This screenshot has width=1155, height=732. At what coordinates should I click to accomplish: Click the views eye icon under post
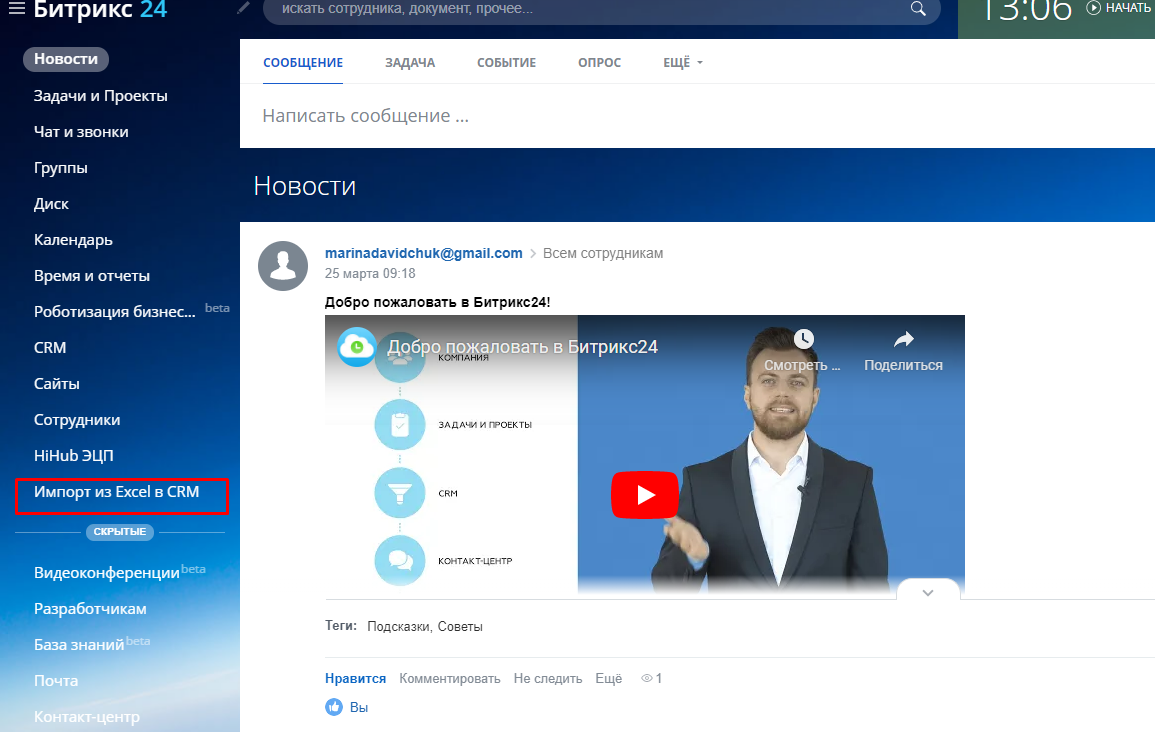647,679
